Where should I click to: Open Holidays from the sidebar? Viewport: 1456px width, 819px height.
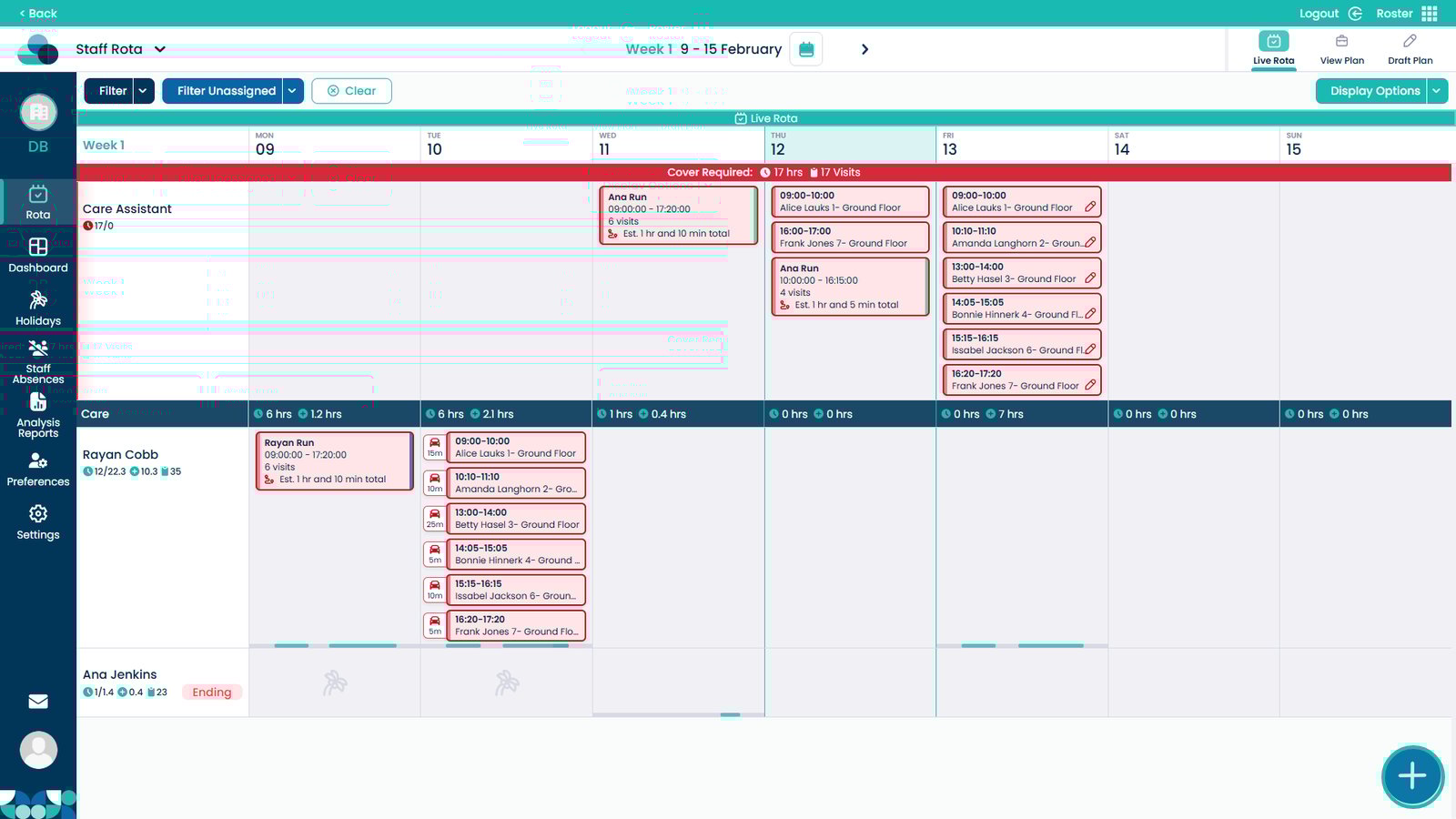pyautogui.click(x=38, y=308)
